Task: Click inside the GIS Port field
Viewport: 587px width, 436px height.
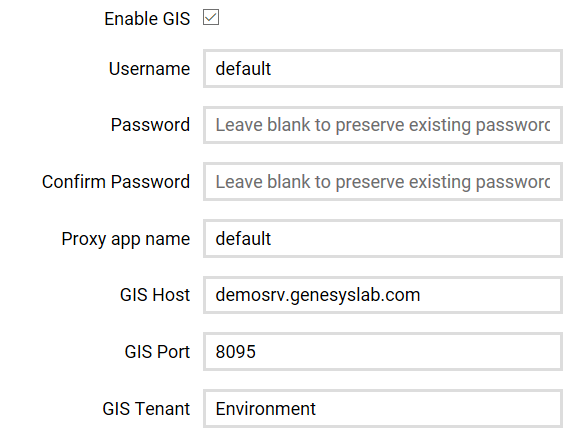Action: [x=383, y=352]
